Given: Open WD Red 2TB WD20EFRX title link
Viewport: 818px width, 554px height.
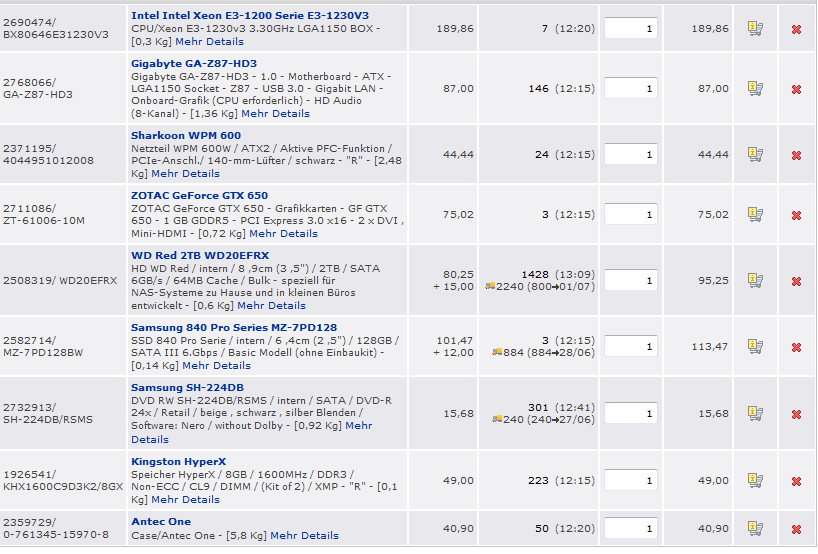Looking at the screenshot, I should click(x=200, y=256).
